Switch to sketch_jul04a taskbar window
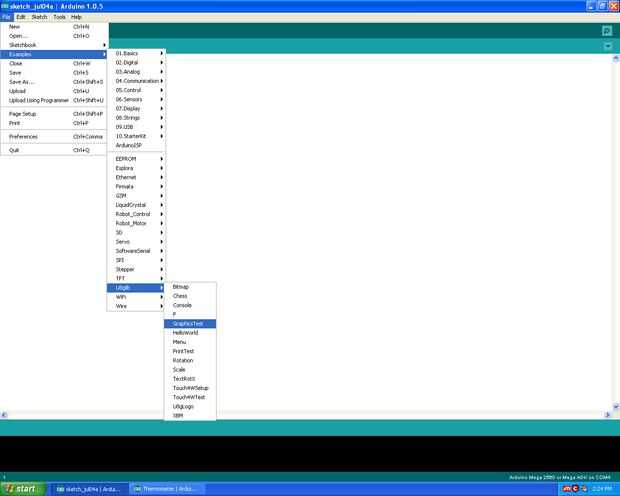The width and height of the screenshot is (620, 496). 89,489
